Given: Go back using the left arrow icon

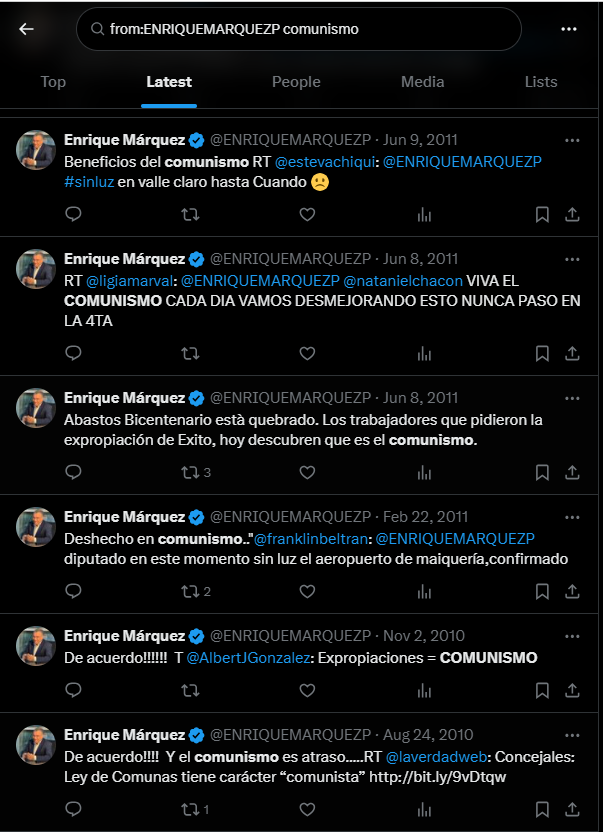Looking at the screenshot, I should coord(26,29).
